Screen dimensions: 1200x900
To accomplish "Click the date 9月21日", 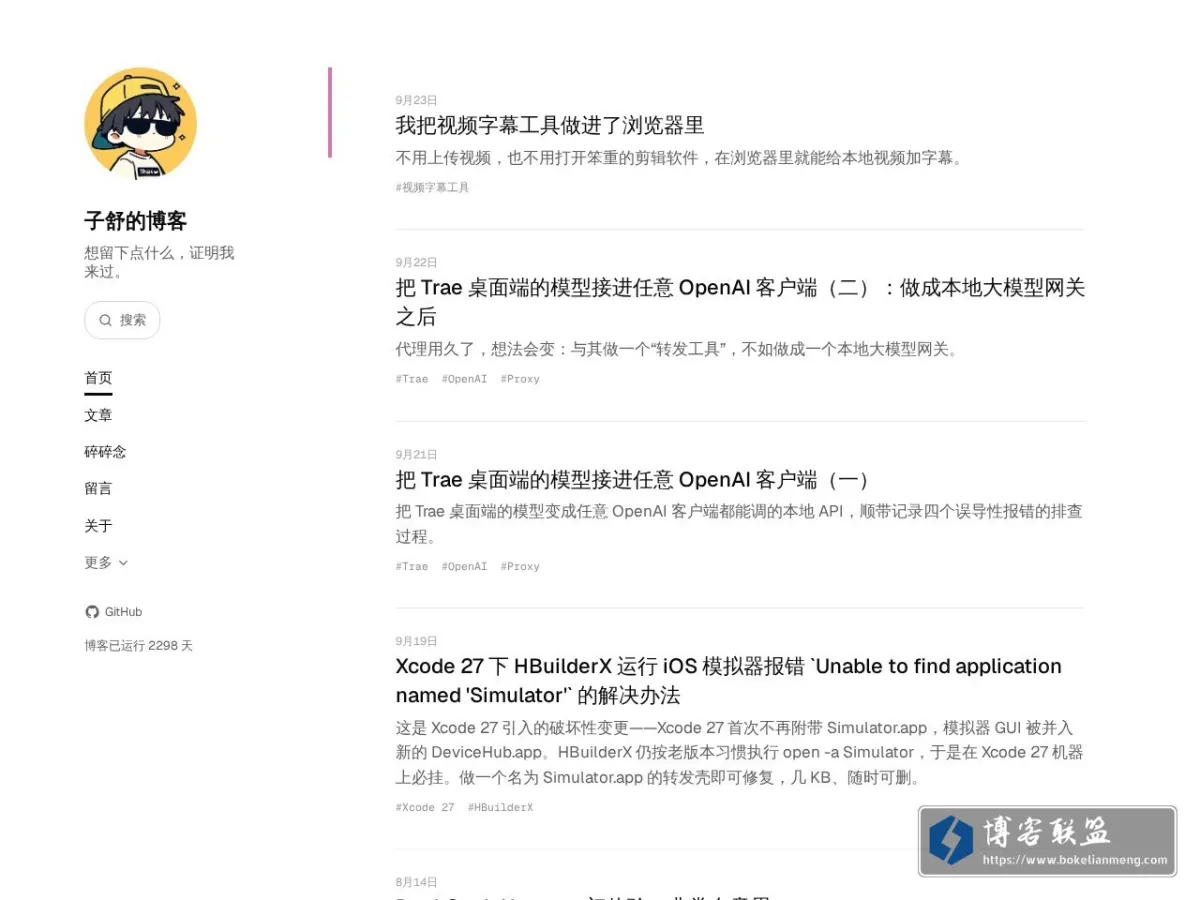I will [x=416, y=454].
